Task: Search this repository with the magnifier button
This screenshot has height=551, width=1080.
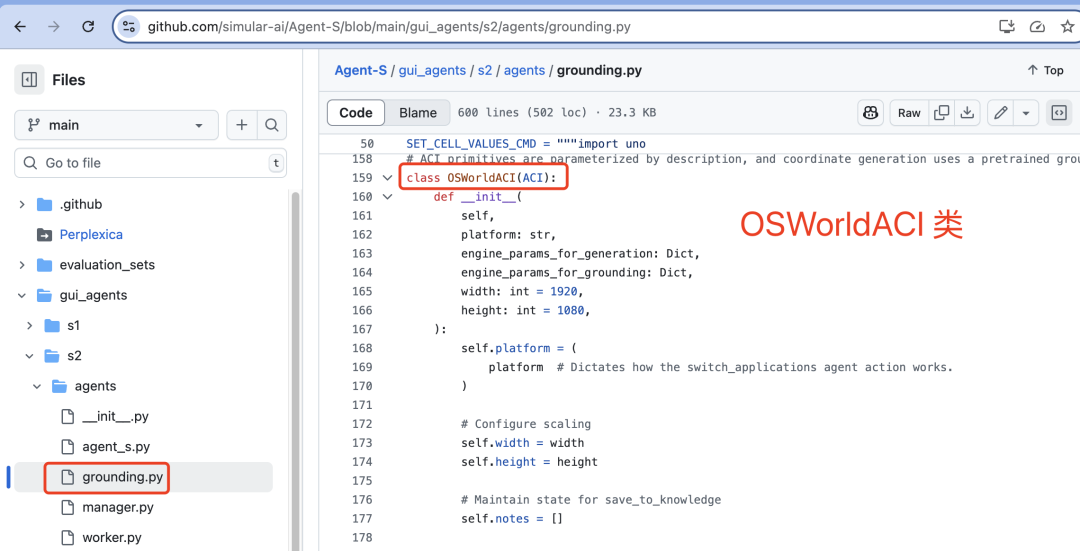Action: tap(271, 125)
